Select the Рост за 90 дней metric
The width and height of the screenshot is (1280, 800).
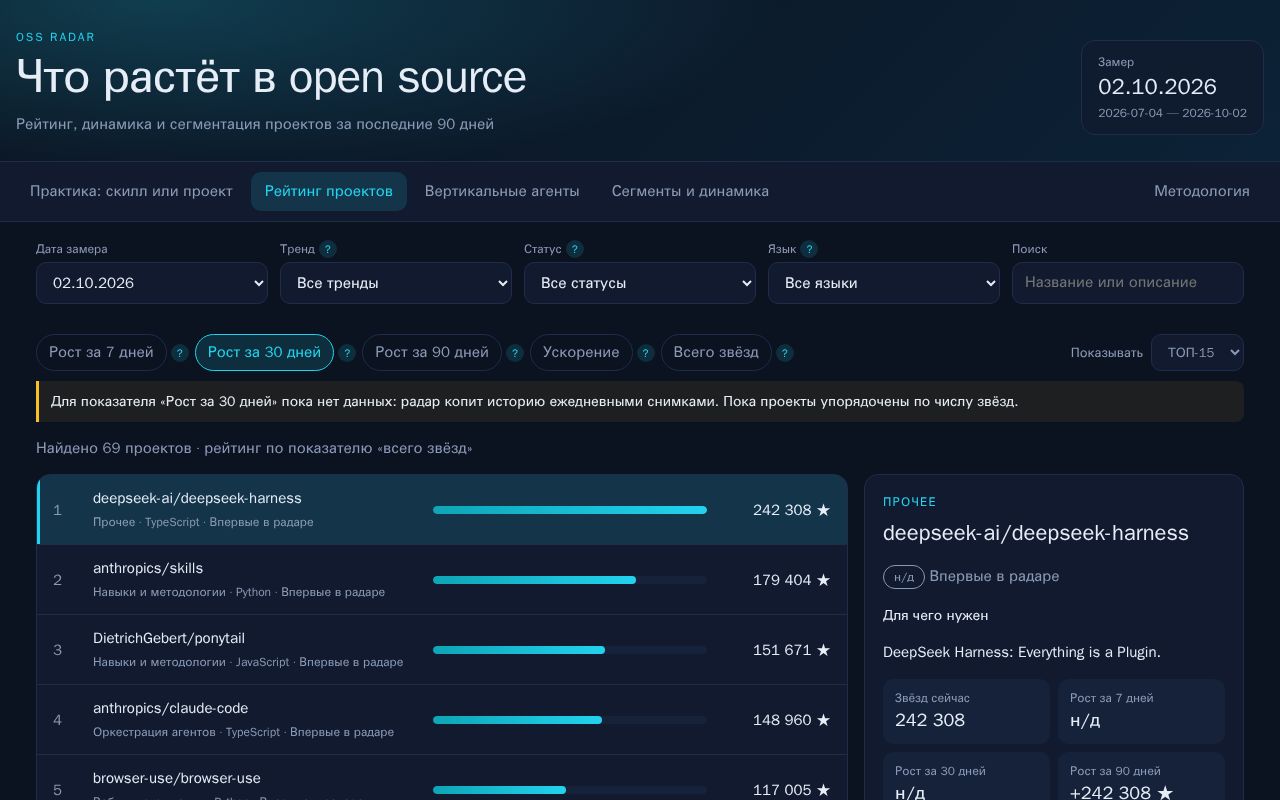pos(432,352)
